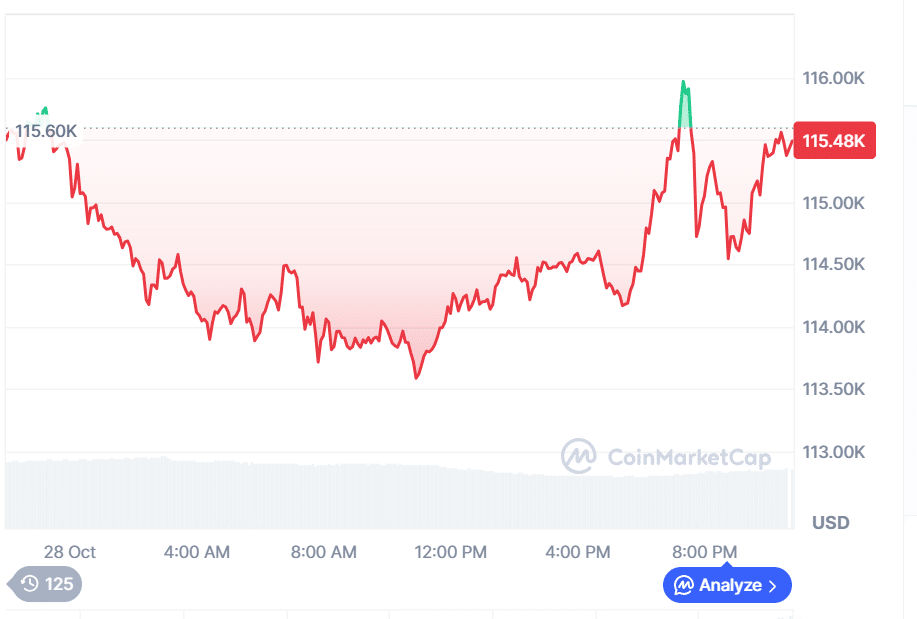Click the green peak of the price line

[x=684, y=84]
